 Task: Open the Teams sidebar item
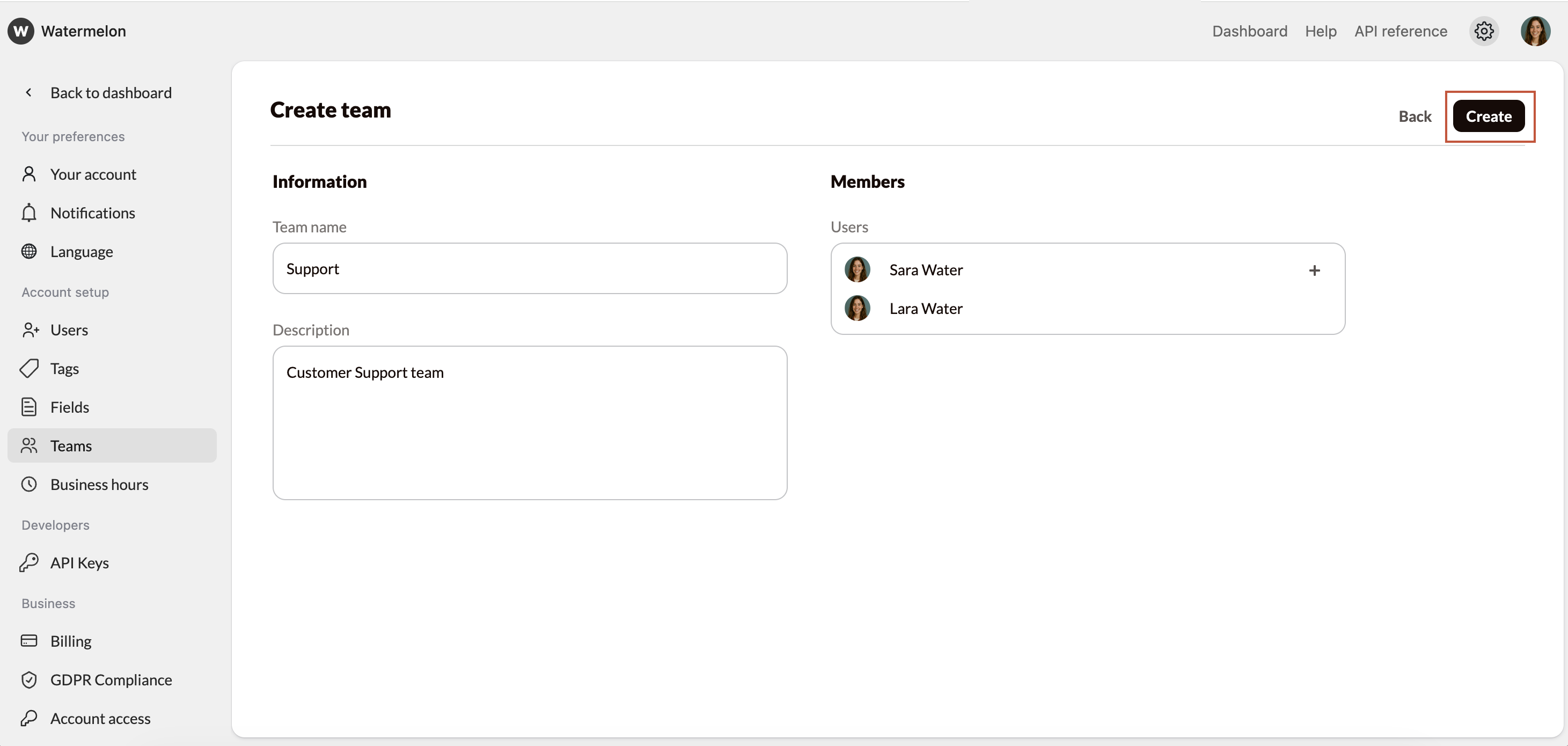[71, 446]
